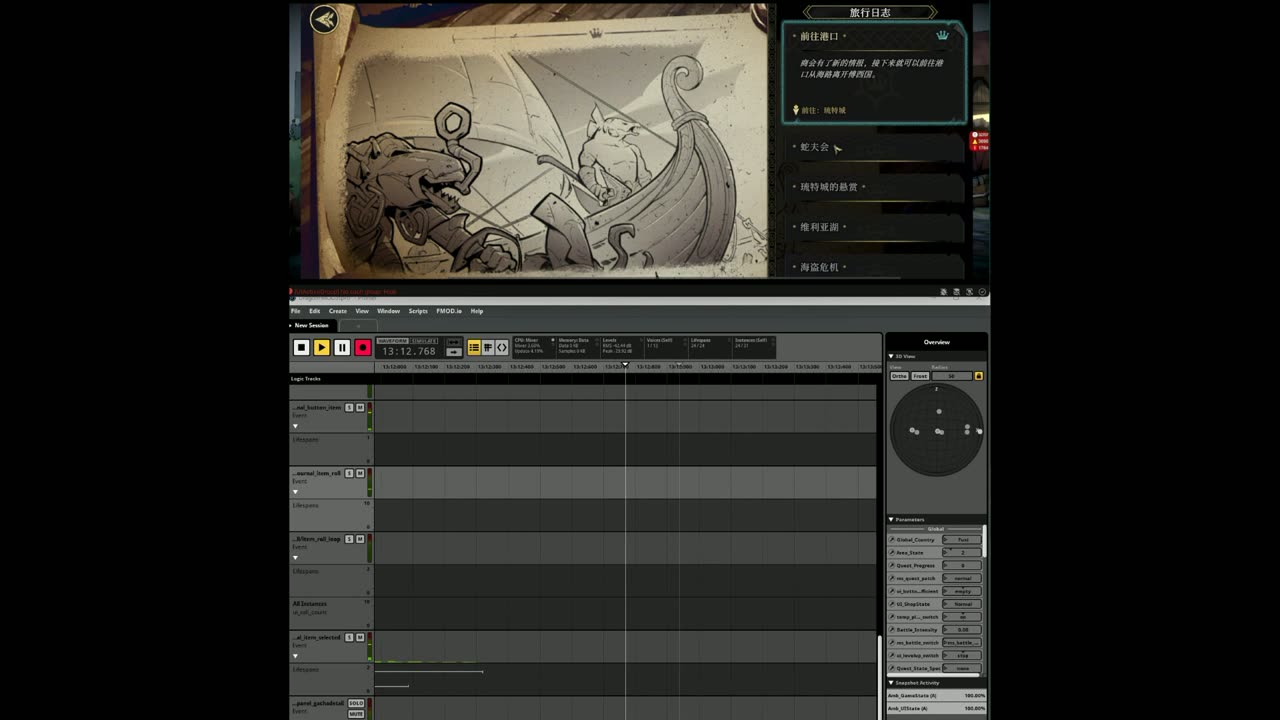1280x720 pixels.
Task: Solo the ...ournal_item_roll track
Action: (349, 473)
